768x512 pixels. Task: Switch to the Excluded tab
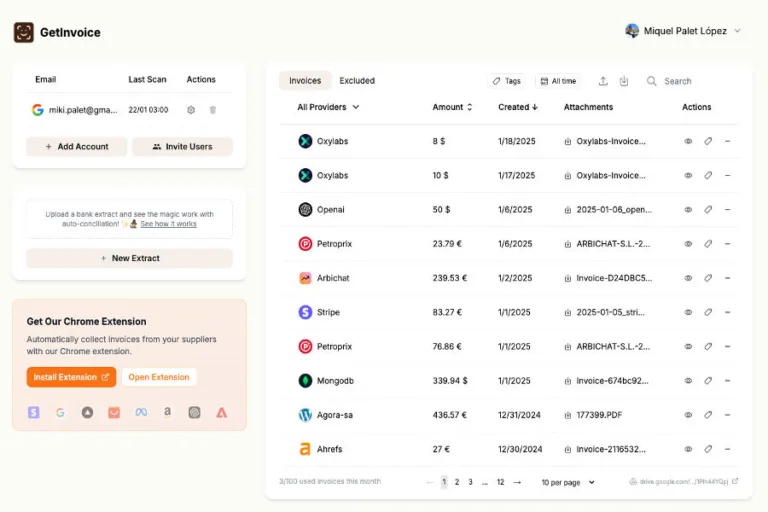pos(357,80)
